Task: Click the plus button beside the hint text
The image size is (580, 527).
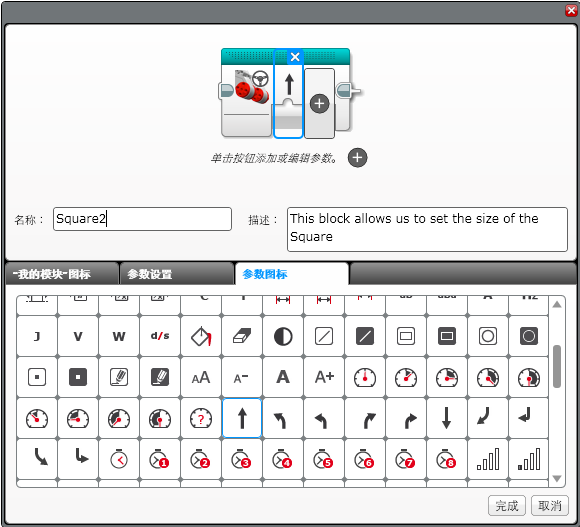Action: [x=357, y=158]
